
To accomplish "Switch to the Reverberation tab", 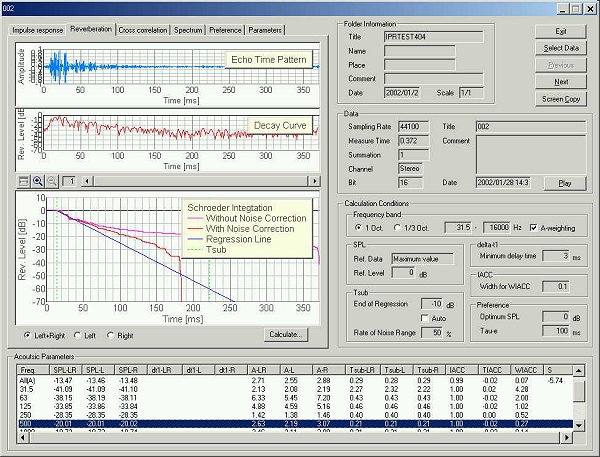I will [x=91, y=29].
